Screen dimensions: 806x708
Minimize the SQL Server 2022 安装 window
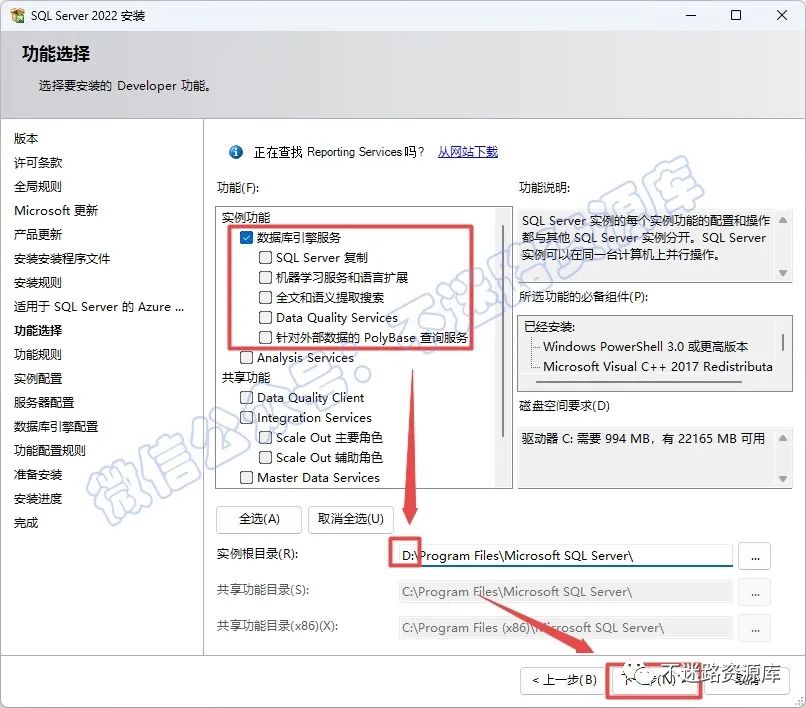coord(691,15)
